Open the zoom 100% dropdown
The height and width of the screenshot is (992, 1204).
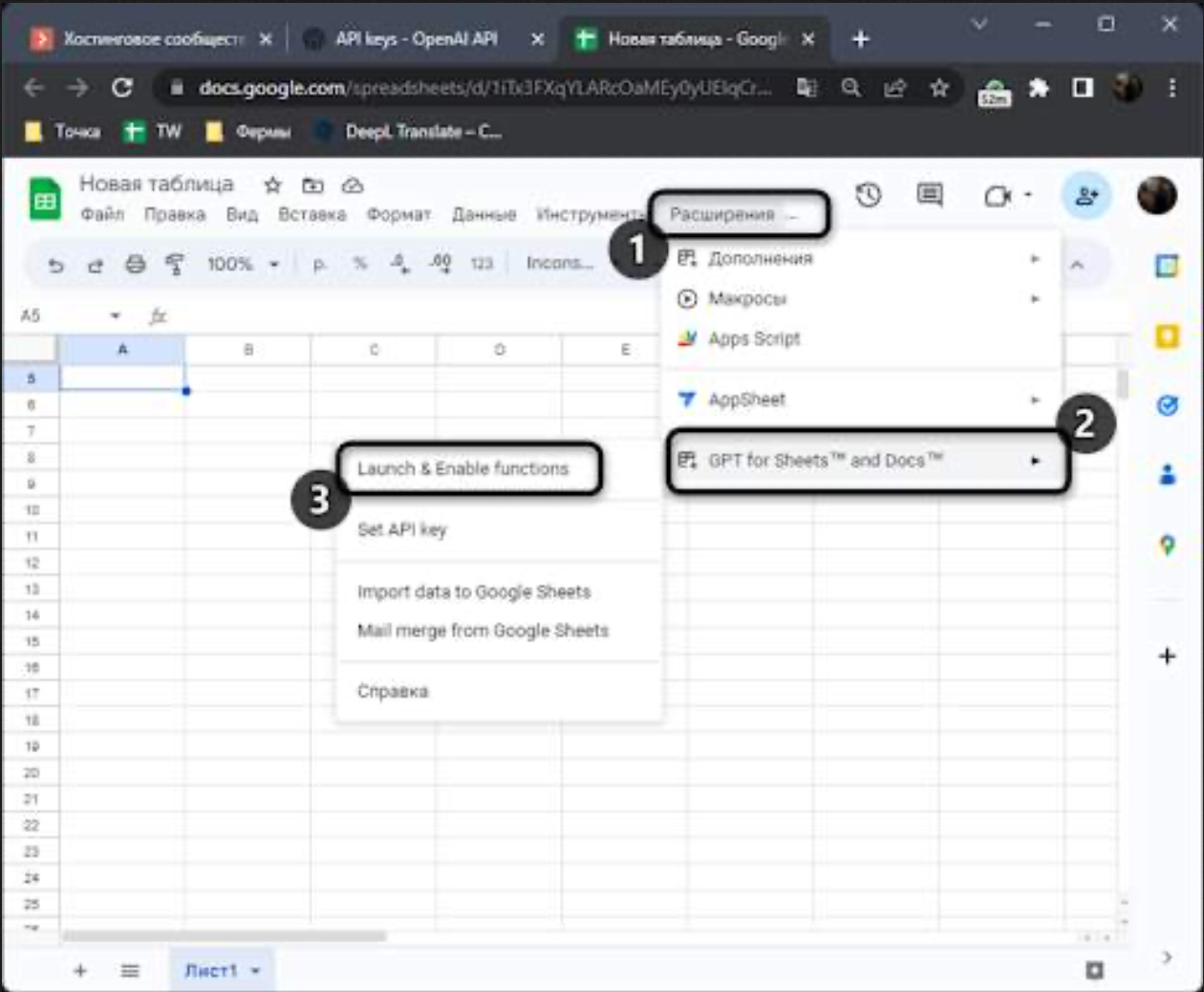pos(243,264)
